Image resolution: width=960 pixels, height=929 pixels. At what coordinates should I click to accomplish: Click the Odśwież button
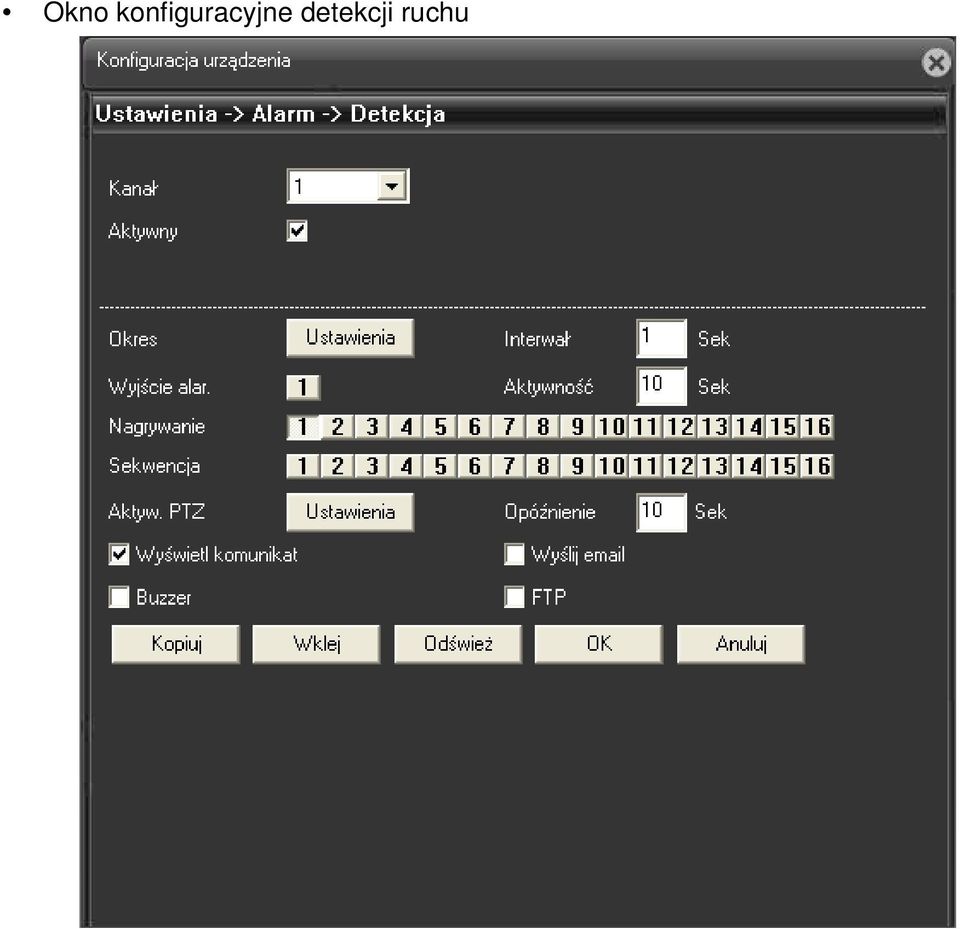click(x=458, y=644)
